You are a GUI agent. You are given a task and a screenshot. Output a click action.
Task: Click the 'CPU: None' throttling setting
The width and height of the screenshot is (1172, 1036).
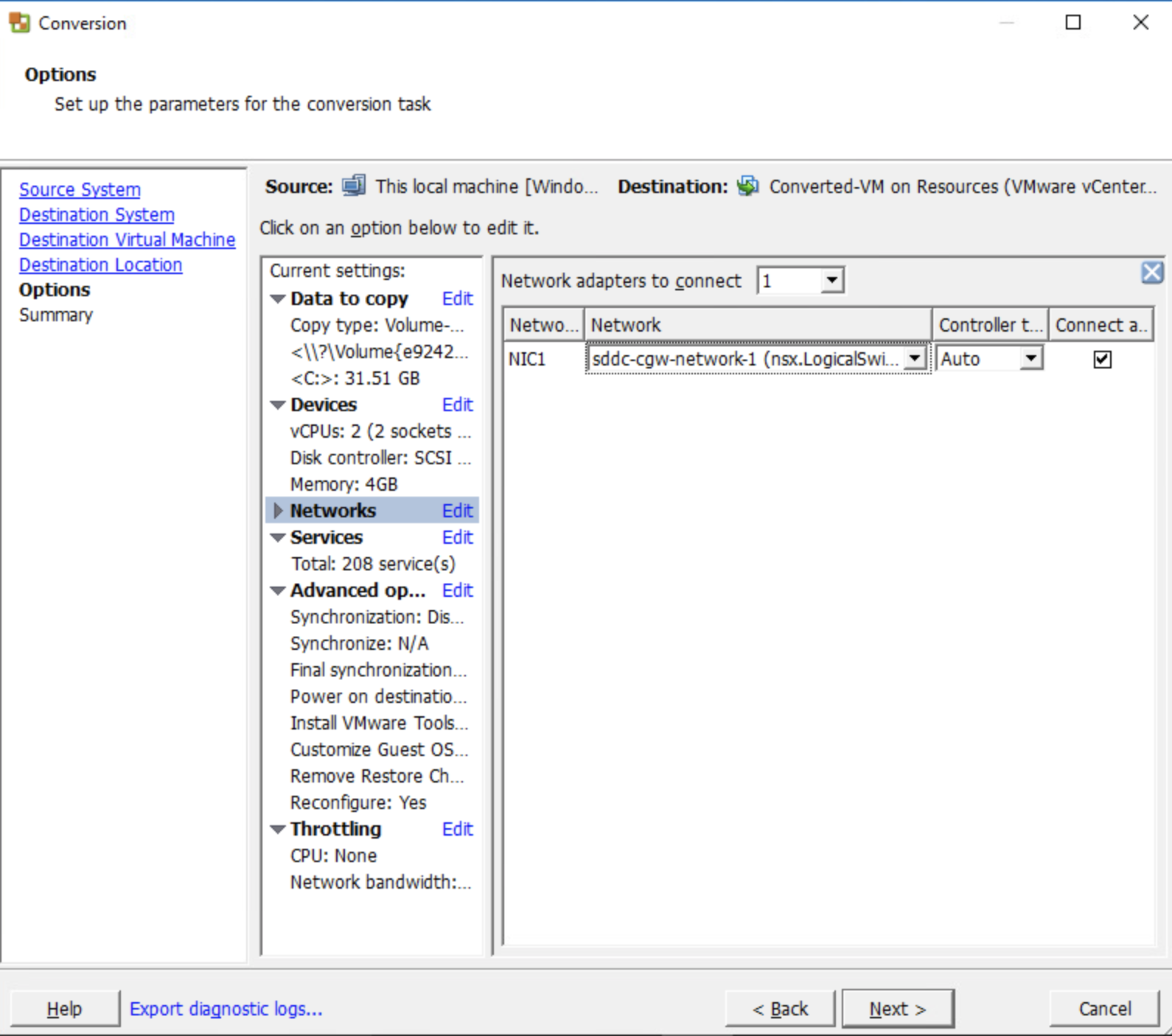pos(333,855)
